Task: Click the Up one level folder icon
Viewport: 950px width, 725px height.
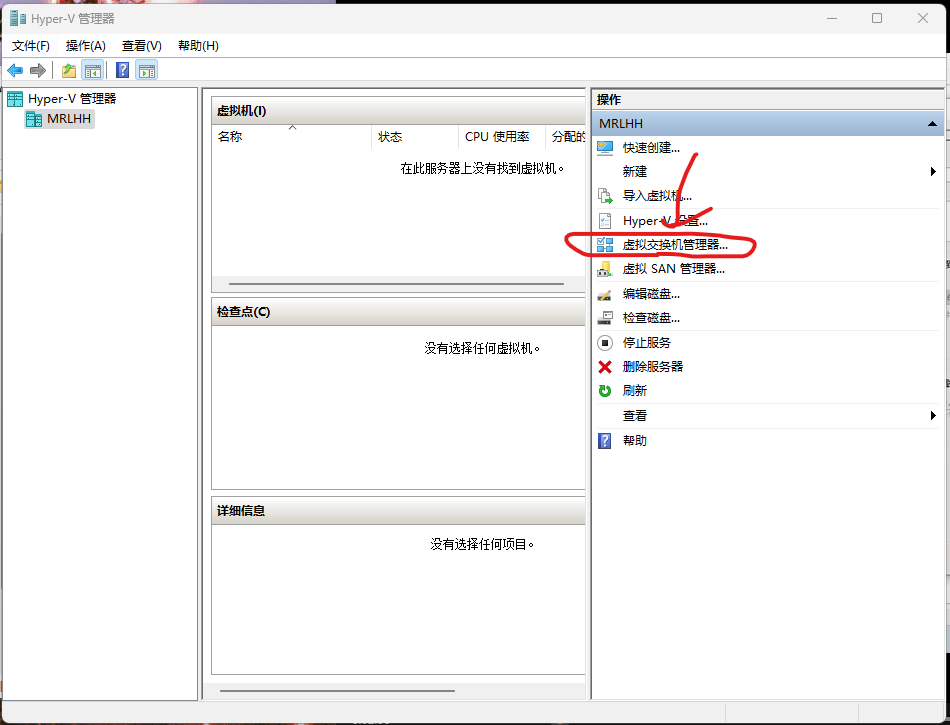Action: click(69, 71)
